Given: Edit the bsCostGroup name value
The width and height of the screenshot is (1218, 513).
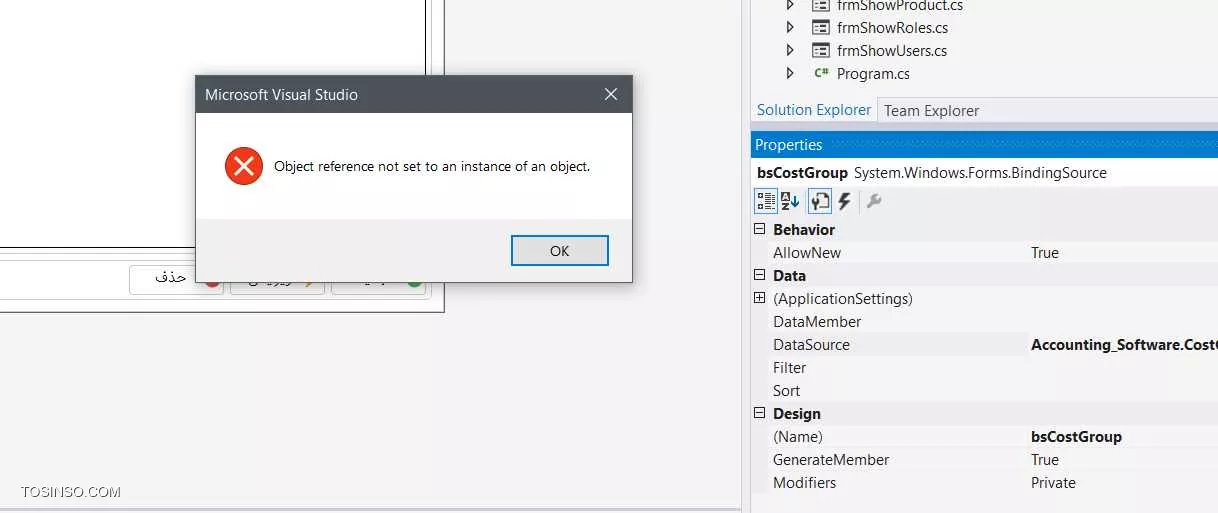Looking at the screenshot, I should pyautogui.click(x=1076, y=437).
